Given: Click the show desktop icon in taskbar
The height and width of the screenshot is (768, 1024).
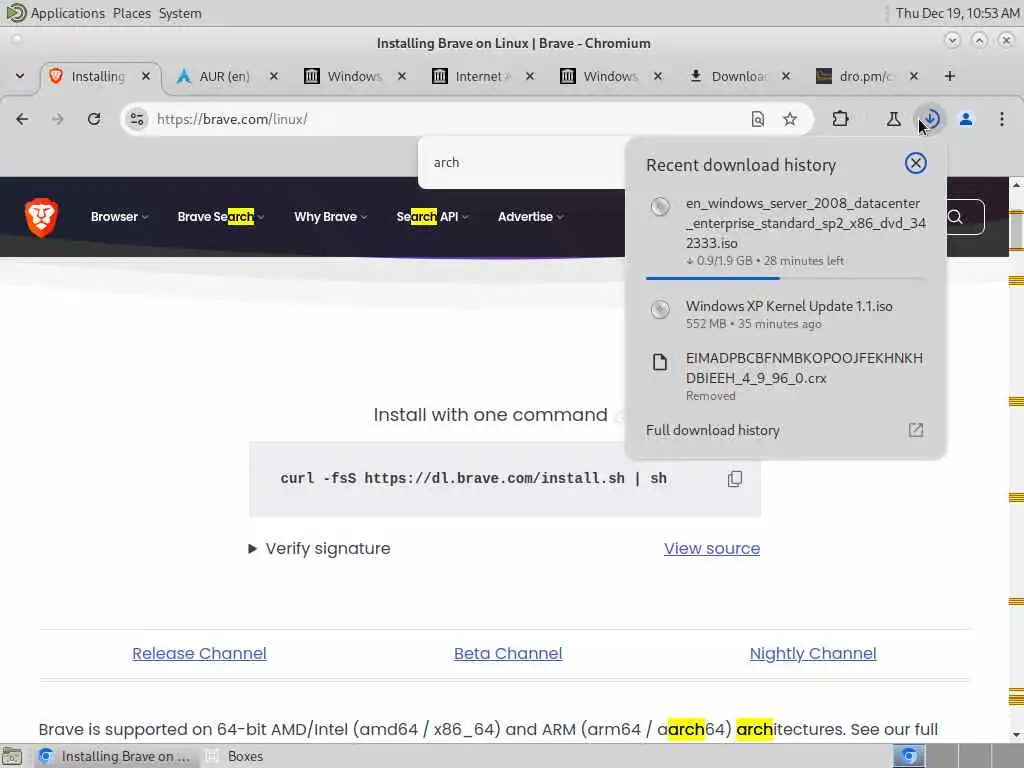Looking at the screenshot, I should [12, 756].
